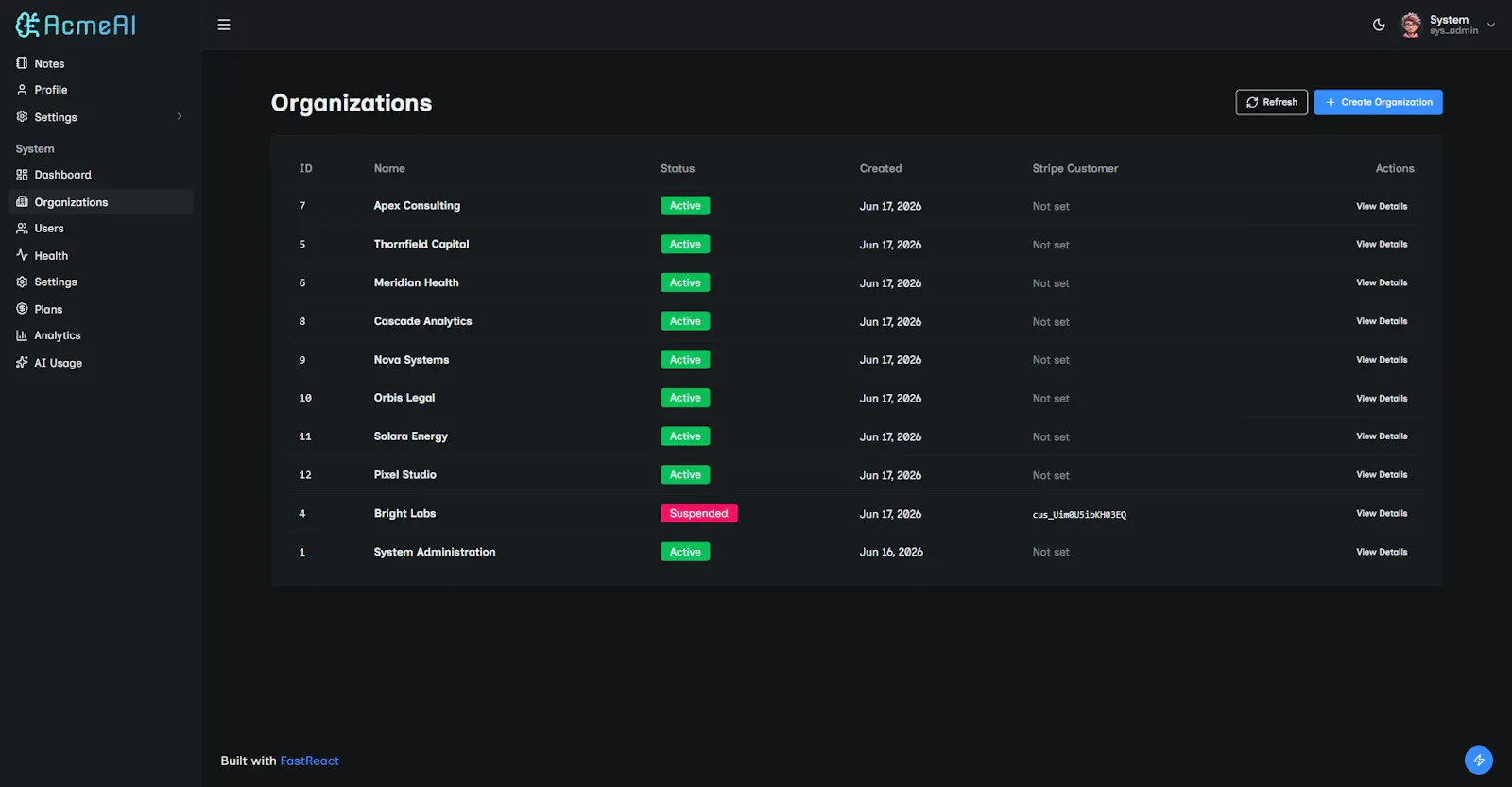Open Plans in the sidebar
The height and width of the screenshot is (787, 1512).
coord(100,309)
